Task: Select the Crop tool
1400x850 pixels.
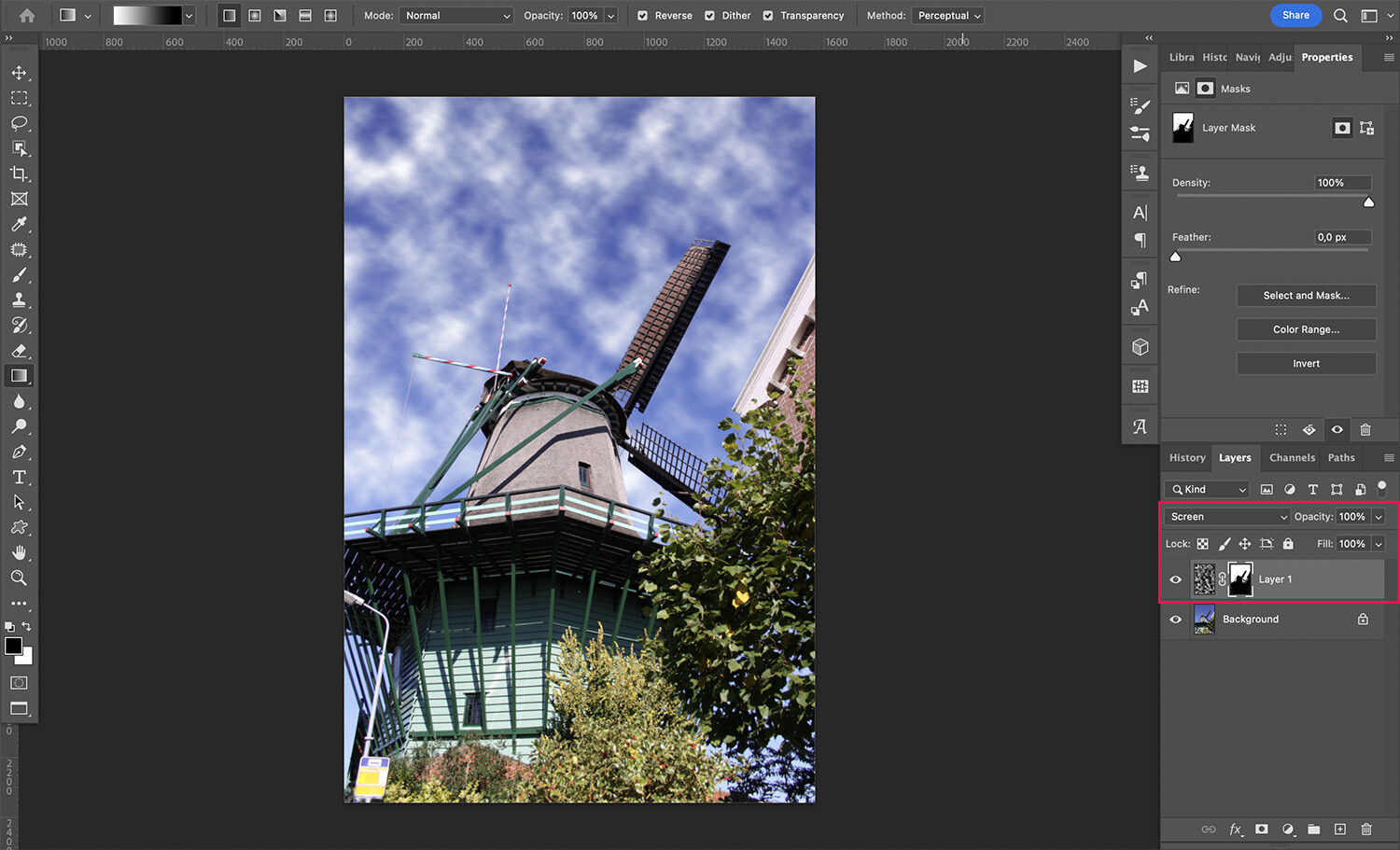Action: [19, 174]
